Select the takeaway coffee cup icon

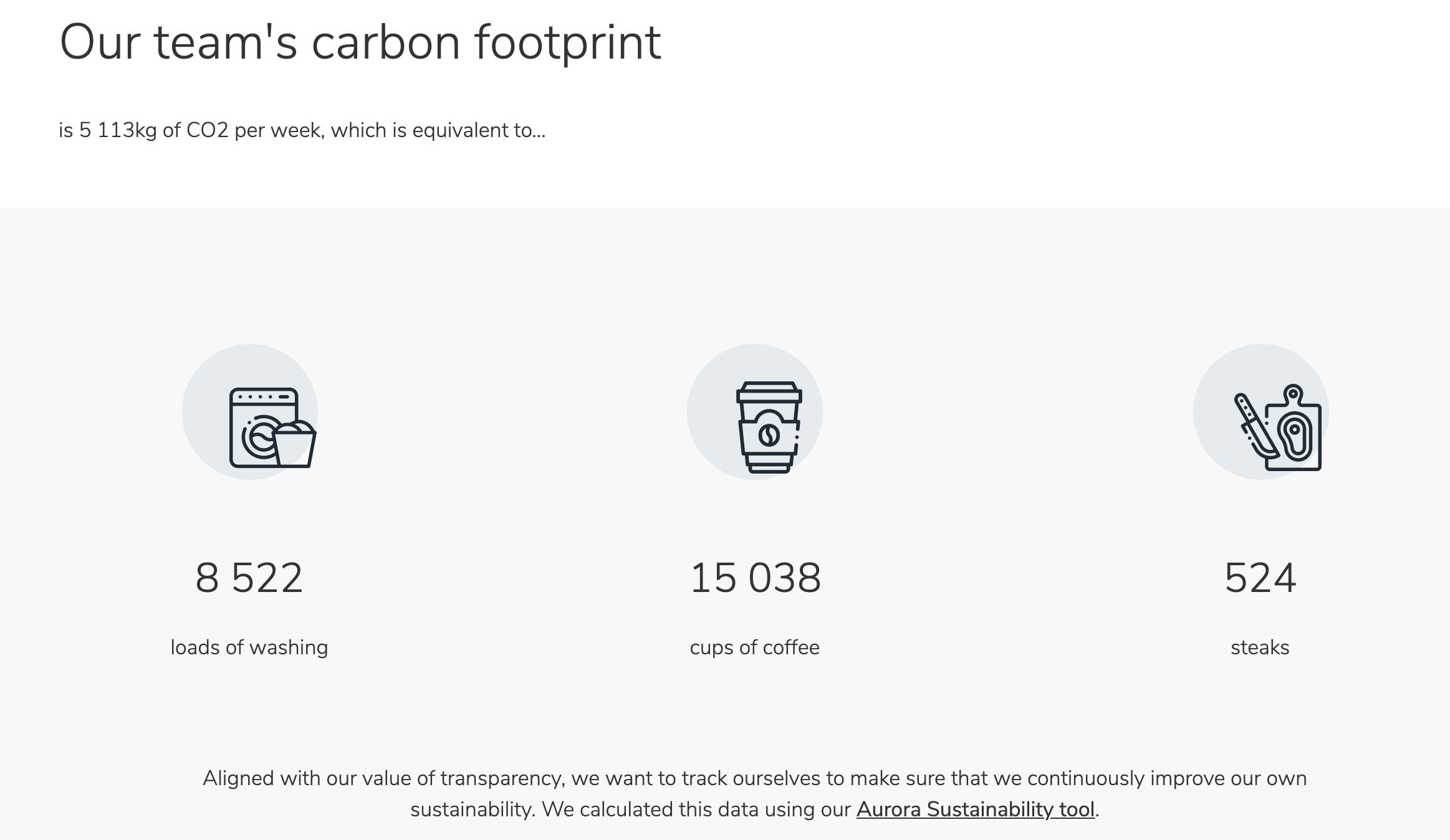tap(769, 427)
